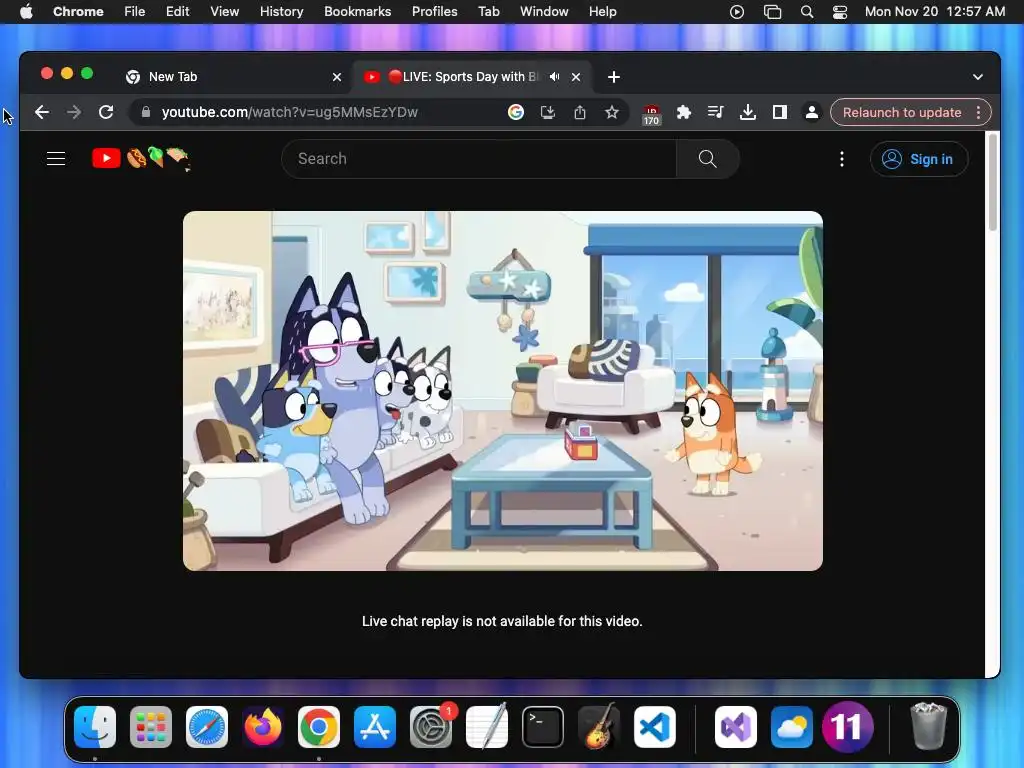Open Firefox from the Dock

(x=263, y=727)
